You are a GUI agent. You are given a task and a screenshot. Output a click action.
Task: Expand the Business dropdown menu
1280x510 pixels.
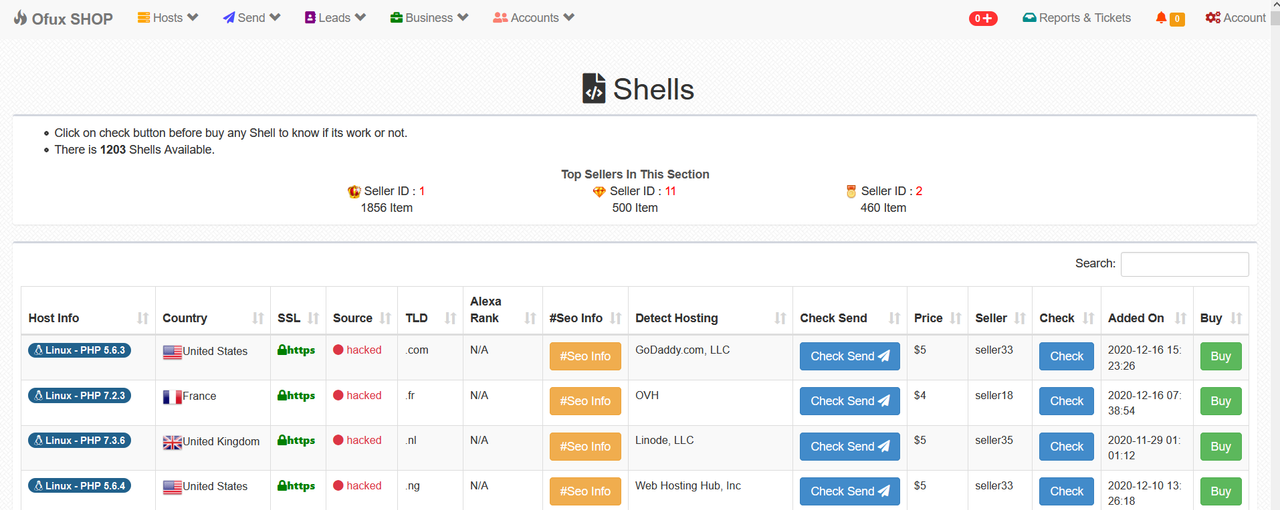(429, 18)
